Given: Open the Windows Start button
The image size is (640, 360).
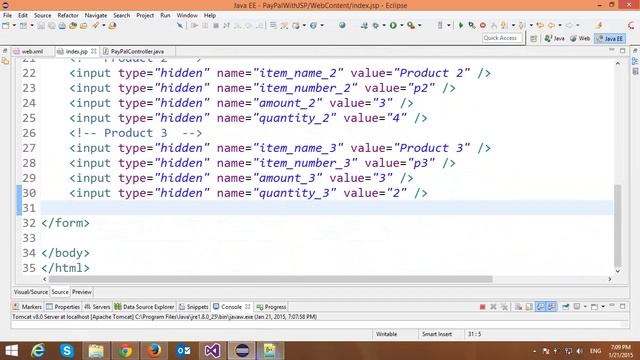Looking at the screenshot, I should 11,351.
